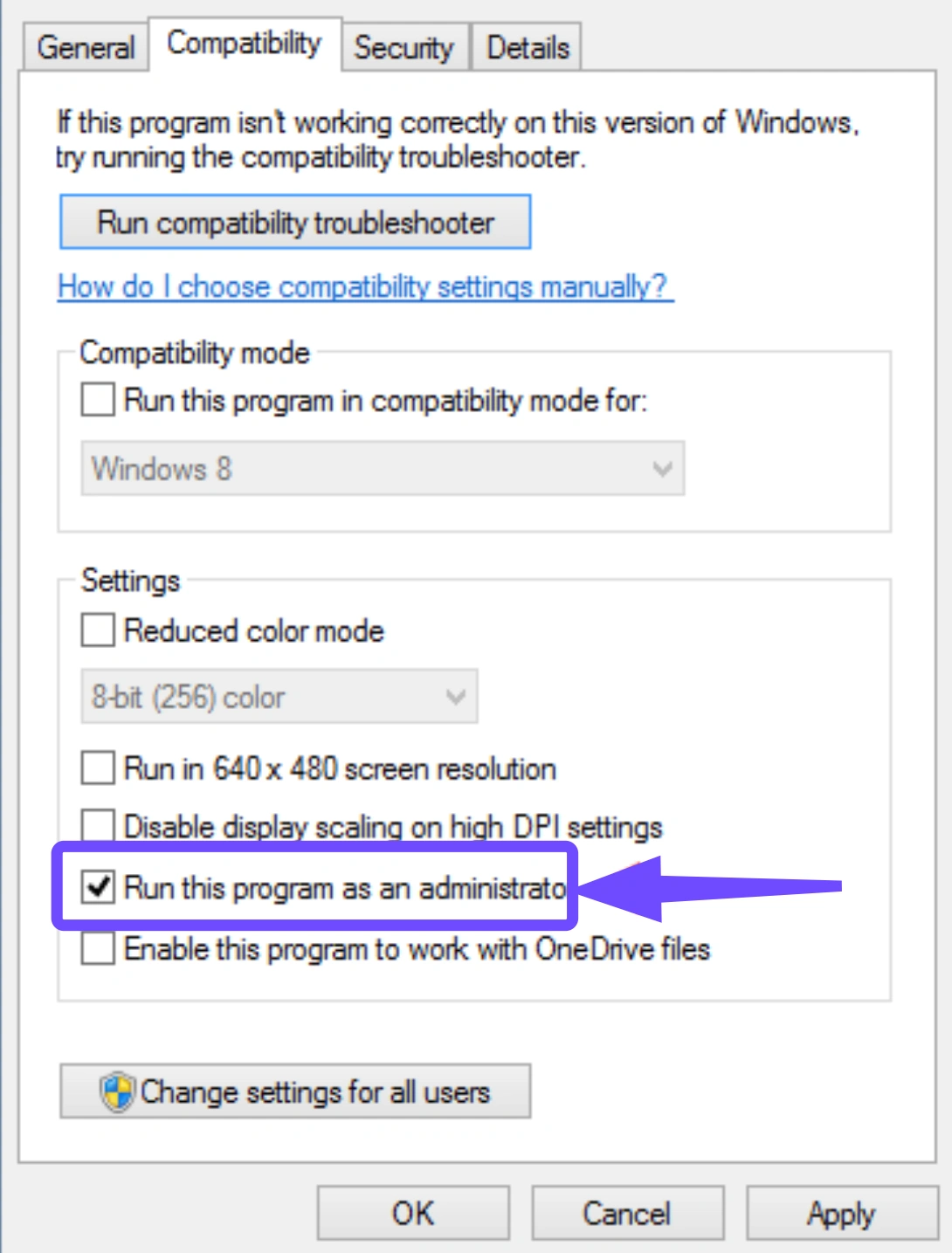Open the General tab
The image size is (952, 1253).
click(86, 47)
